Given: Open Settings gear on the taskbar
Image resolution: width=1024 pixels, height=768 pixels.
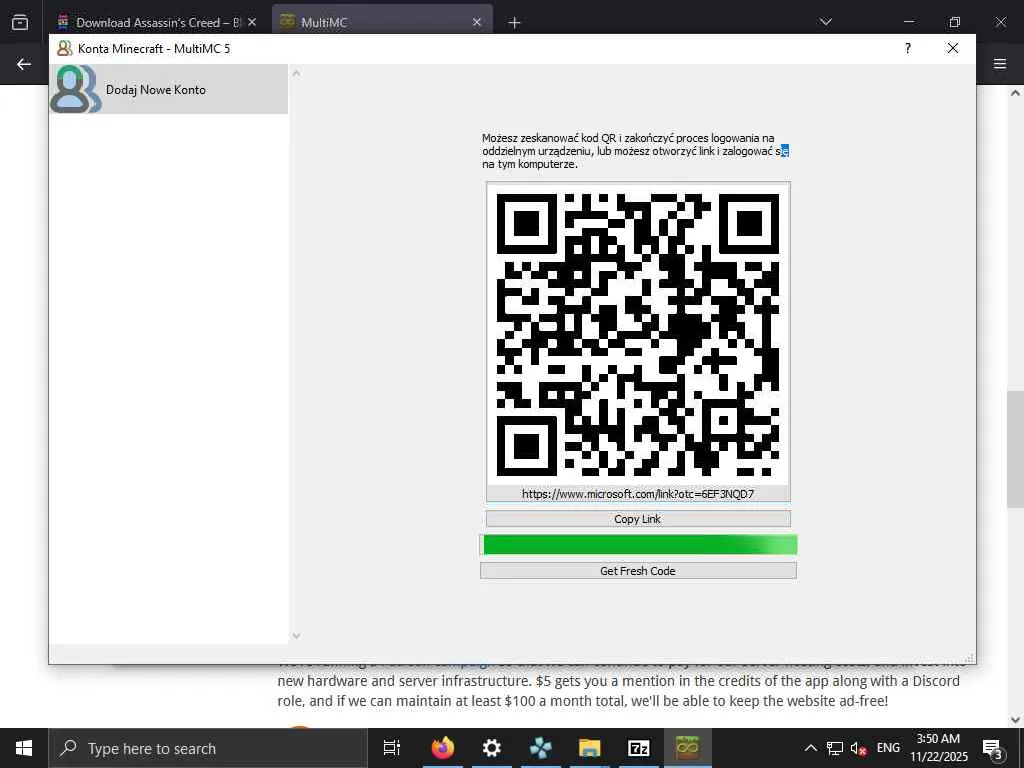Looking at the screenshot, I should tap(492, 748).
